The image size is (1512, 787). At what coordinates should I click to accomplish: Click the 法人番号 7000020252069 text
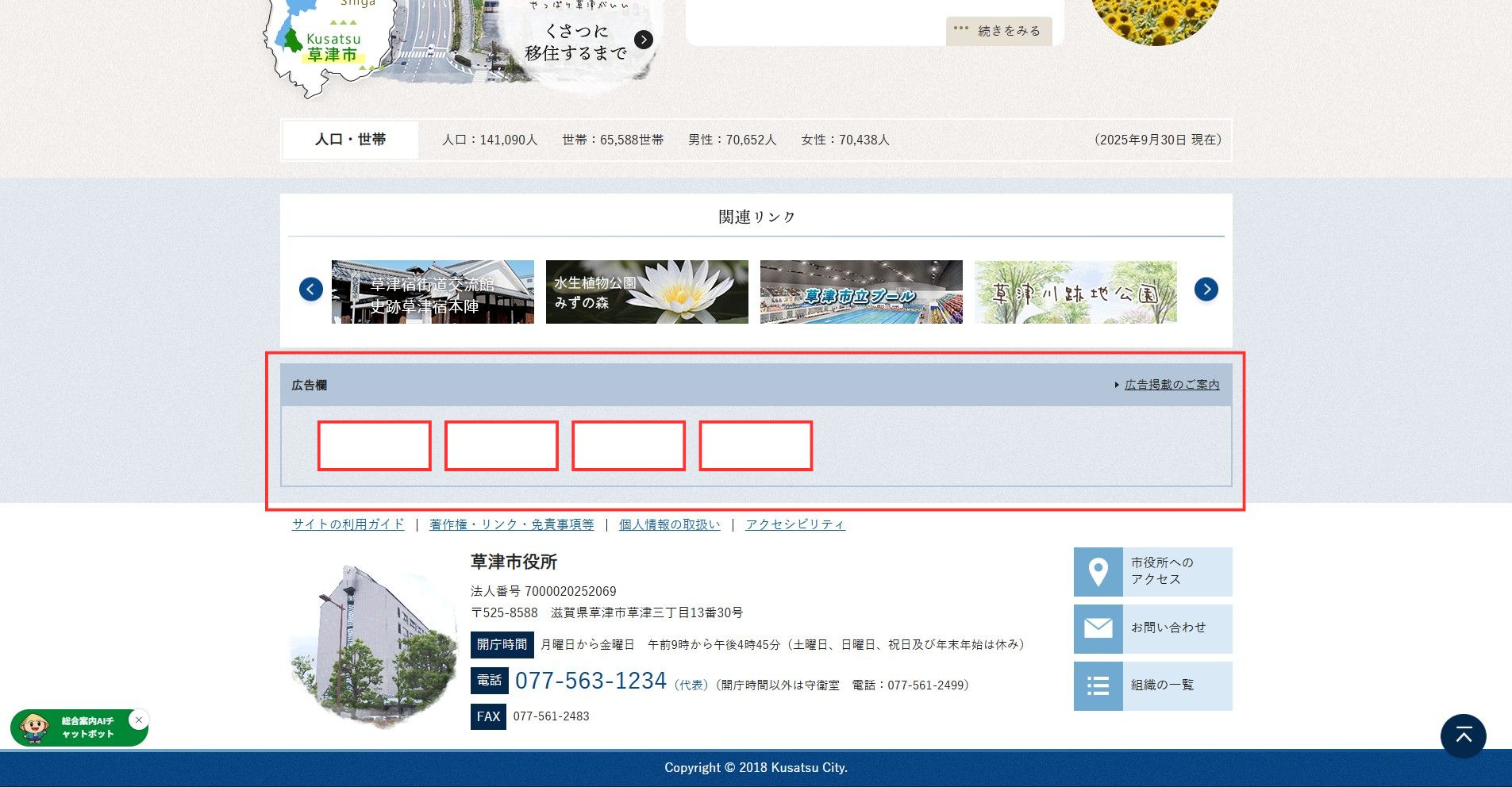point(544,591)
